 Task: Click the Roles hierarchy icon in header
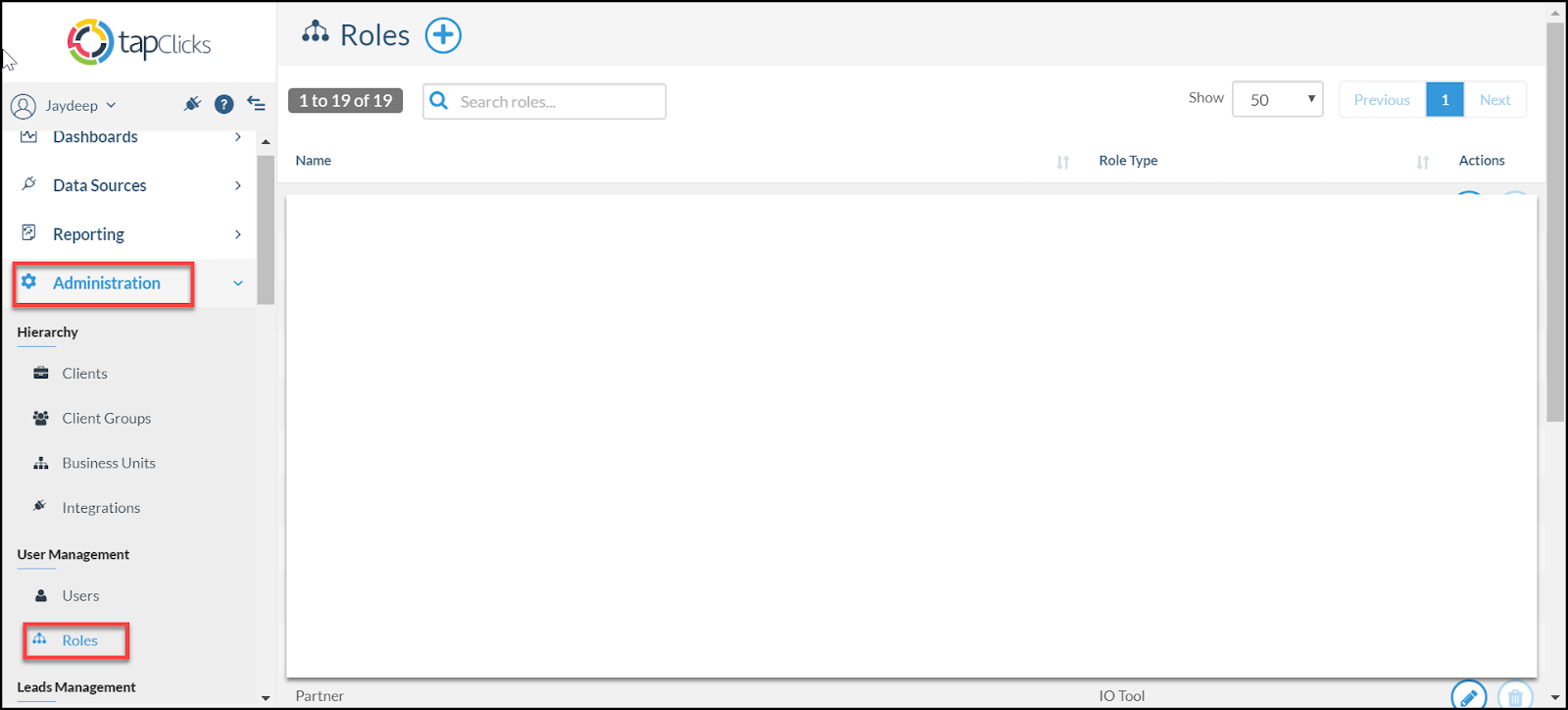[x=315, y=31]
